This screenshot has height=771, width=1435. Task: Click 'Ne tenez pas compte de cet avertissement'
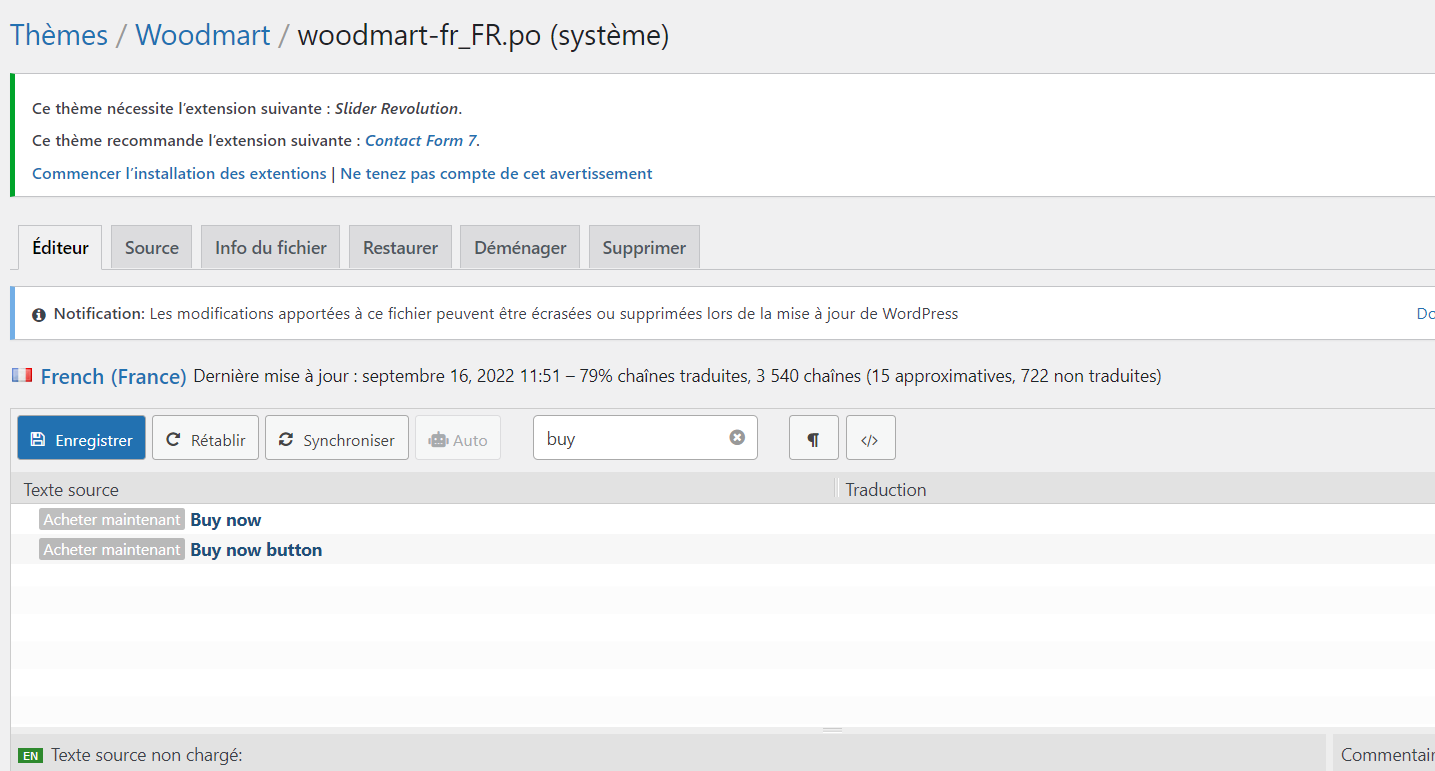click(496, 173)
